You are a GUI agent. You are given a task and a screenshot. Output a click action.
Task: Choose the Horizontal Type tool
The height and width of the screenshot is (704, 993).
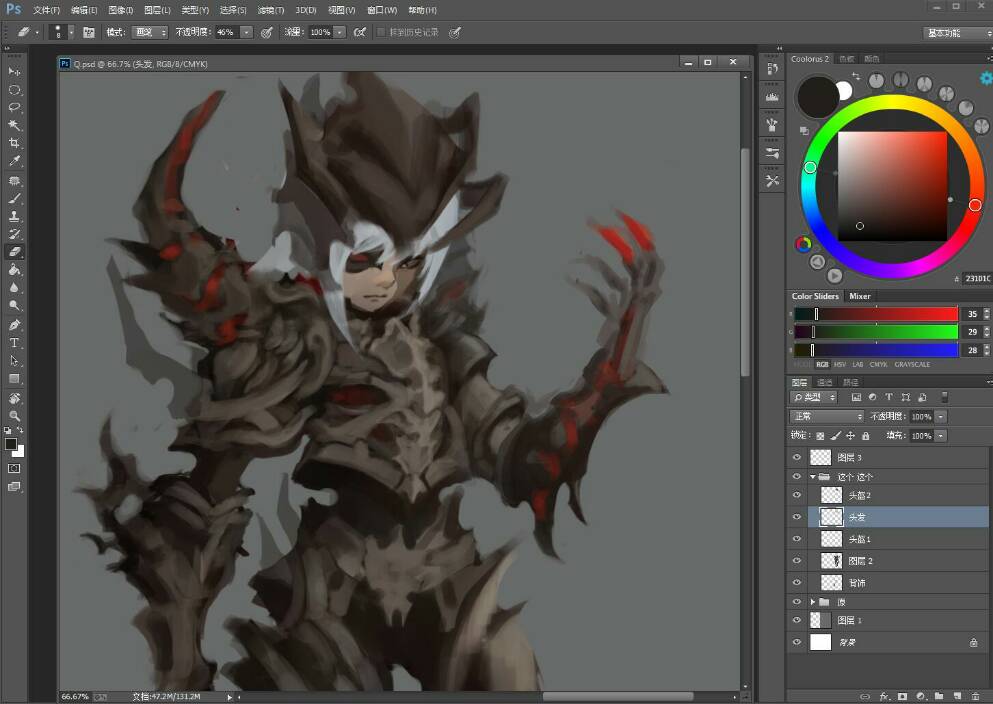point(14,343)
